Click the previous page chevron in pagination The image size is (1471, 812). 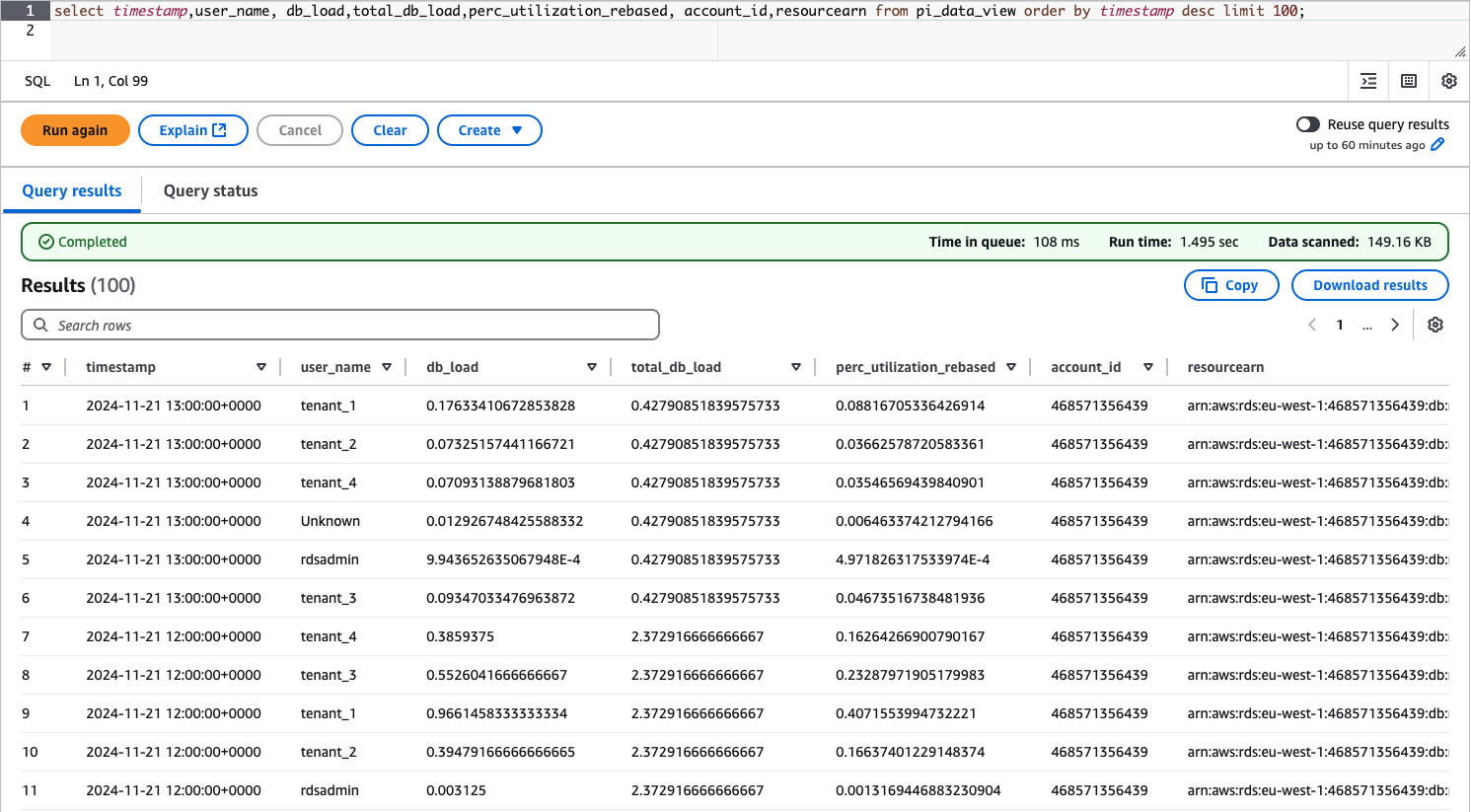[1312, 324]
